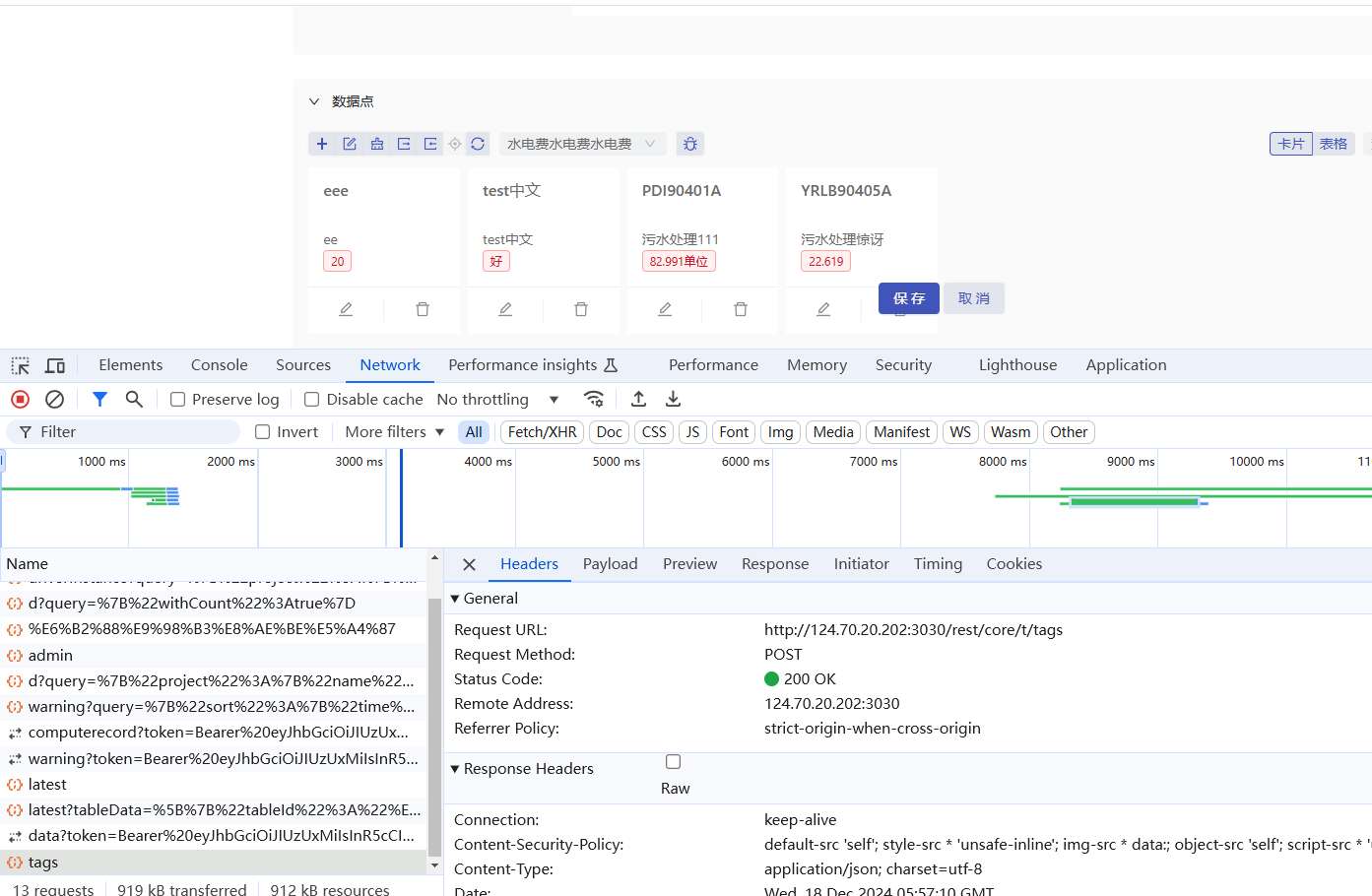Viewport: 1372px width, 896px height.
Task: Click the clear/broom toolbar icon
Action: (x=377, y=144)
